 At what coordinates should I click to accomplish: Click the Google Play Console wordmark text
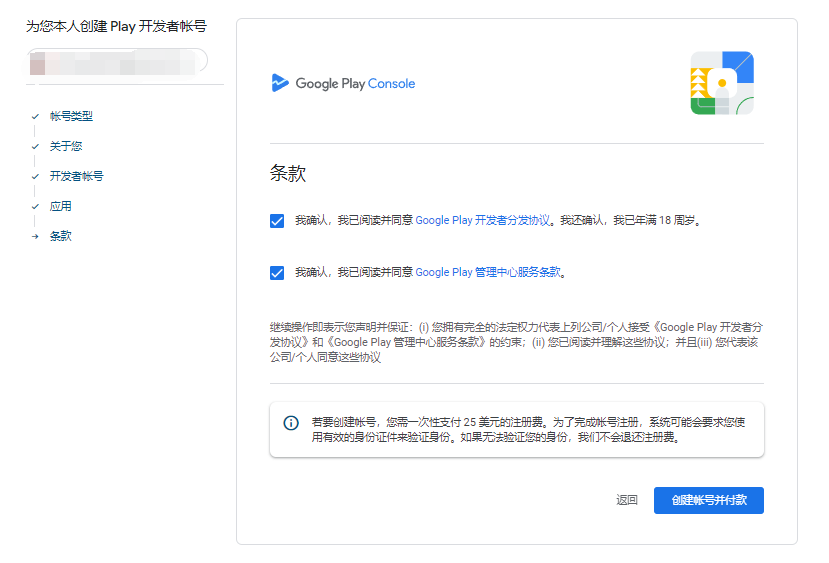(x=355, y=84)
